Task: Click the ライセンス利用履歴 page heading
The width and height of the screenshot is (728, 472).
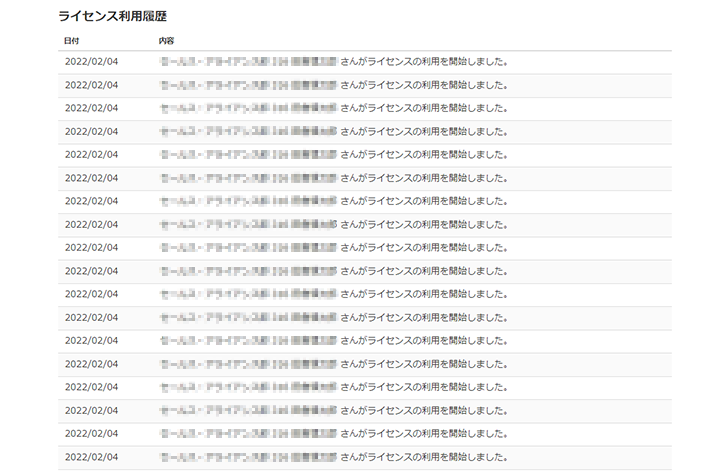Action: [x=111, y=17]
